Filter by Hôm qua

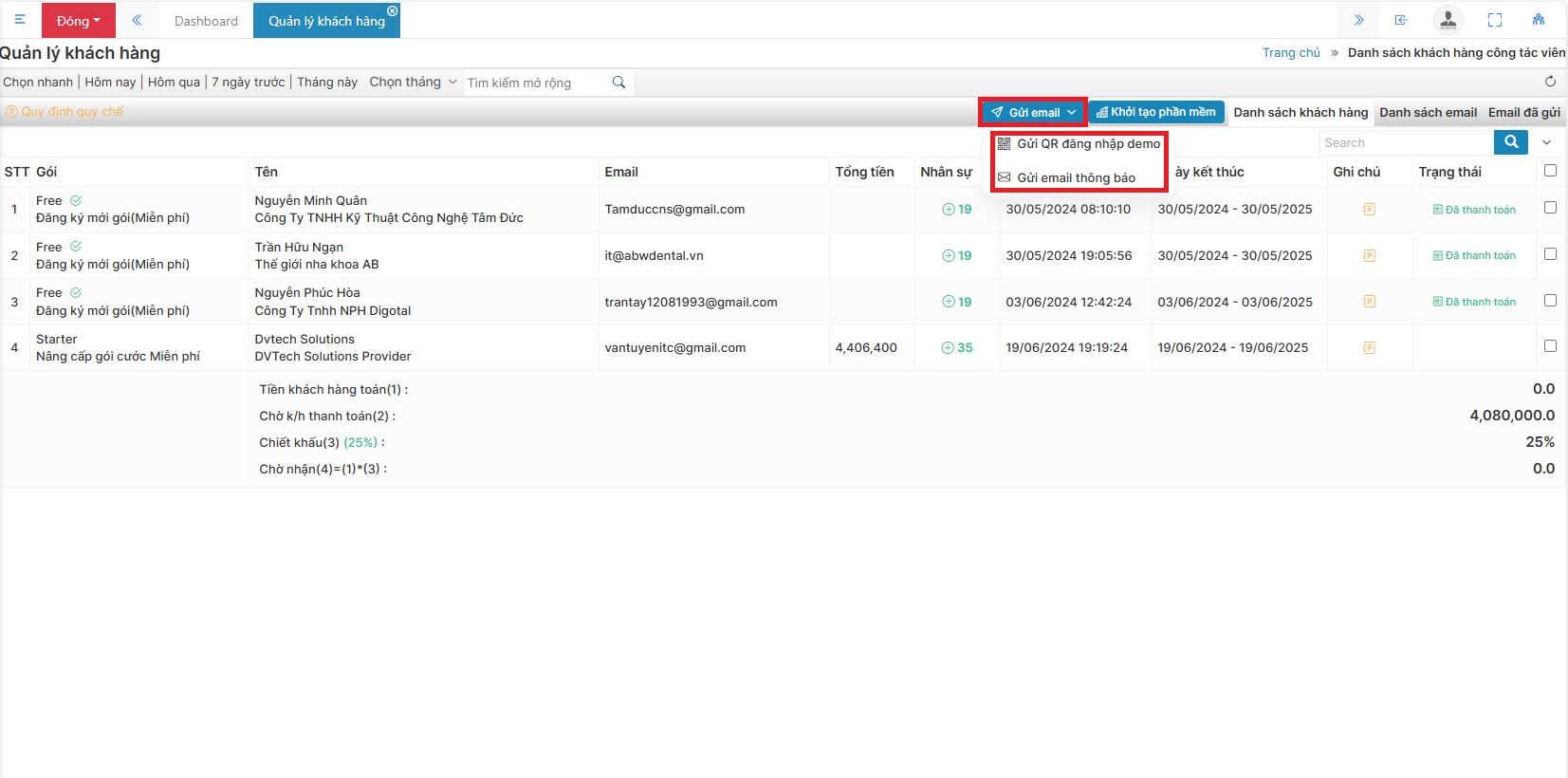coord(174,82)
